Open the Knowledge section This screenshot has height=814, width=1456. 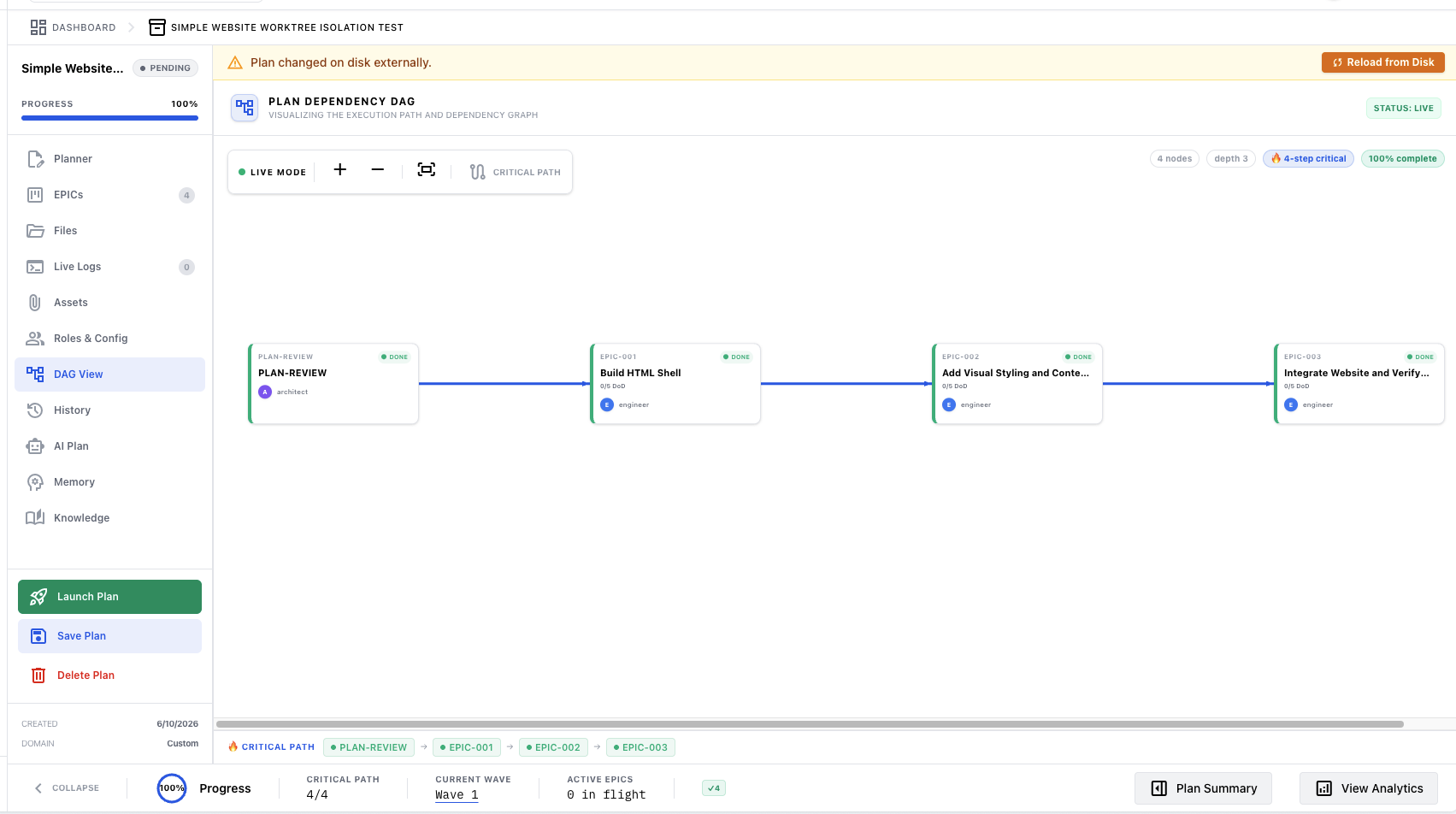pyautogui.click(x=109, y=518)
